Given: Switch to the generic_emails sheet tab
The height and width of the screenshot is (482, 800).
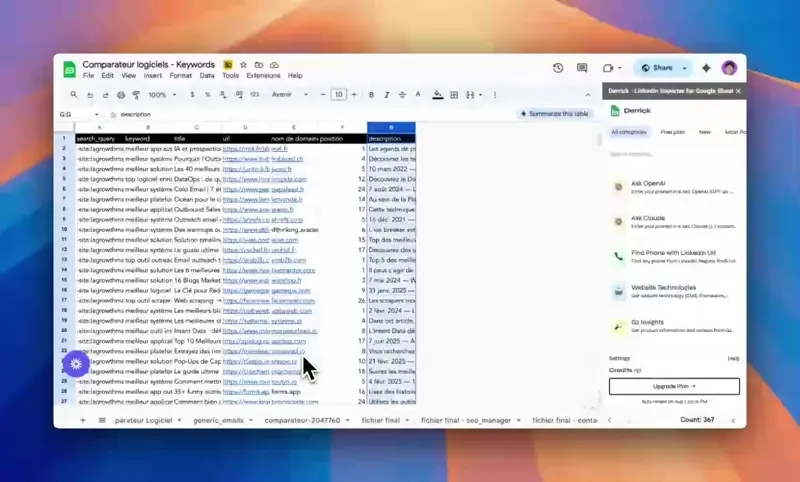Looking at the screenshot, I should pos(221,421).
